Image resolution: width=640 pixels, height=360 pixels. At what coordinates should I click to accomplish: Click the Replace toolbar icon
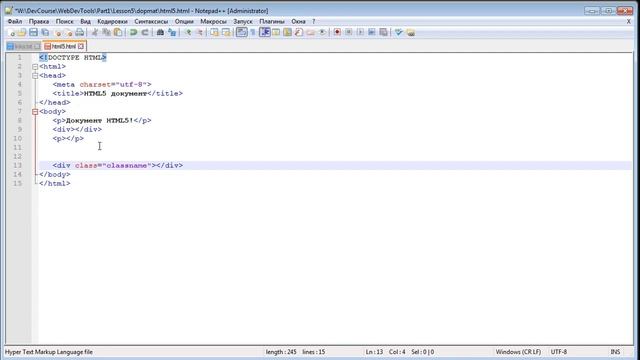click(x=172, y=32)
